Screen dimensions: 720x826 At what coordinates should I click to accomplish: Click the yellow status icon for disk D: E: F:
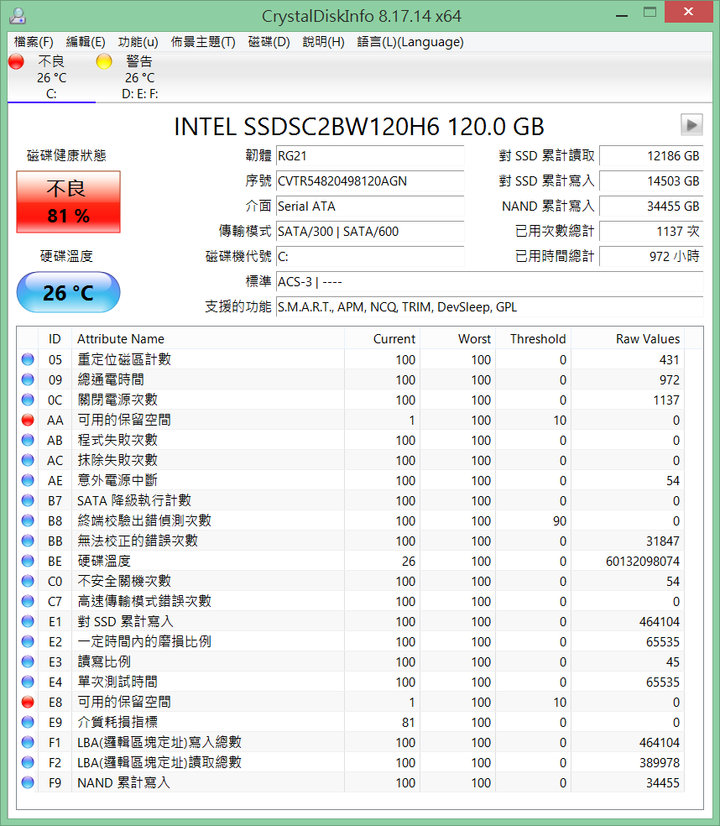pyautogui.click(x=104, y=62)
